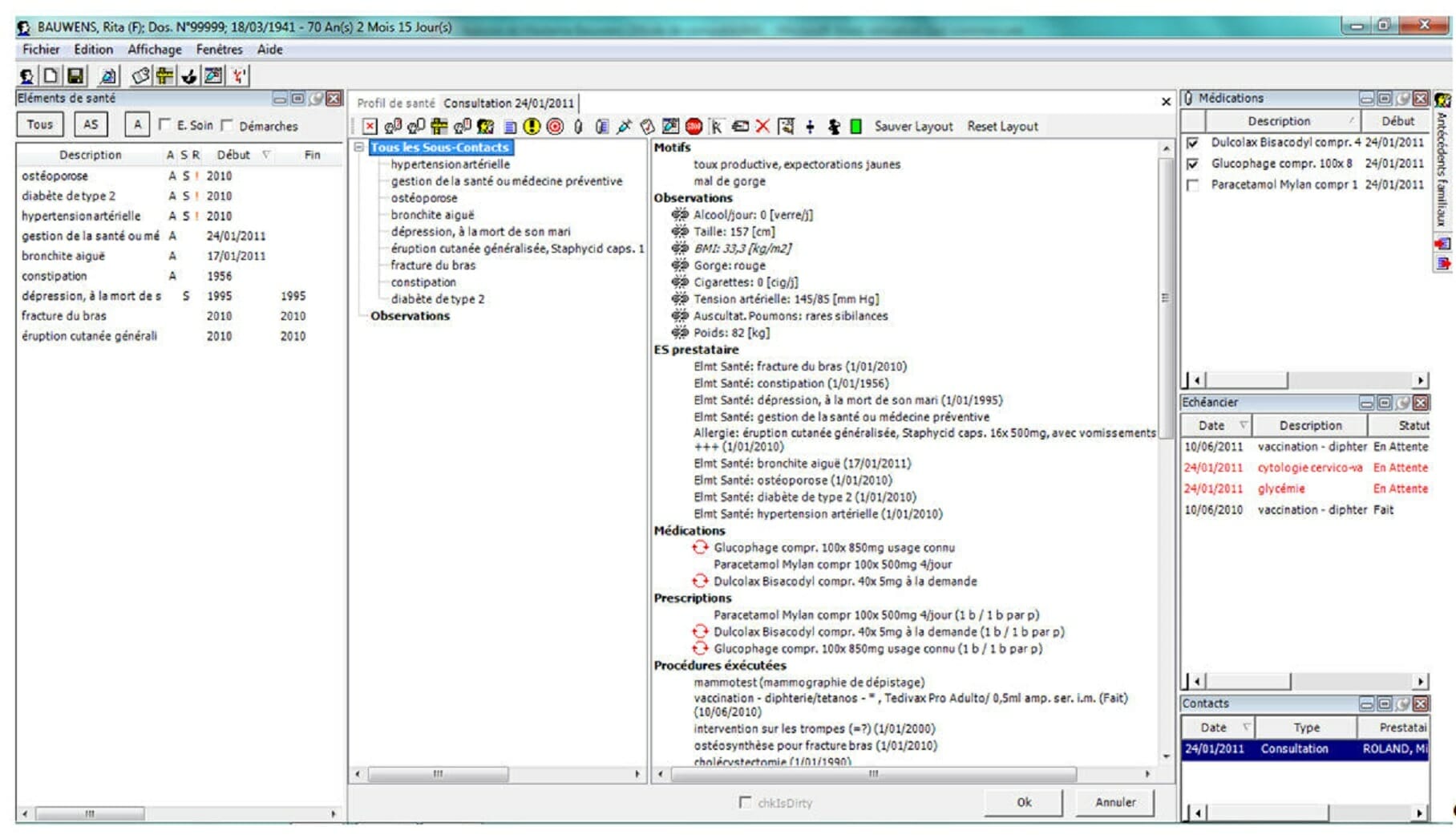This screenshot has height=835, width=1456.
Task: Click the yellow exclamation warning icon
Action: click(532, 127)
